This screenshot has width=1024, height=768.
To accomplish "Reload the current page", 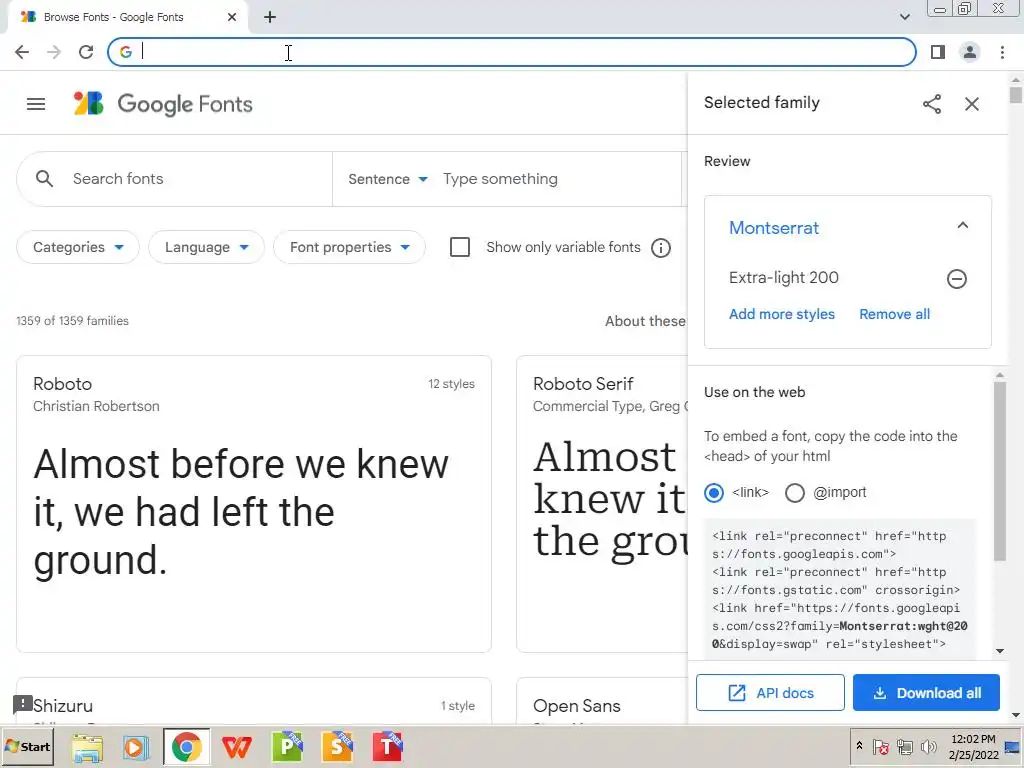I will point(86,52).
